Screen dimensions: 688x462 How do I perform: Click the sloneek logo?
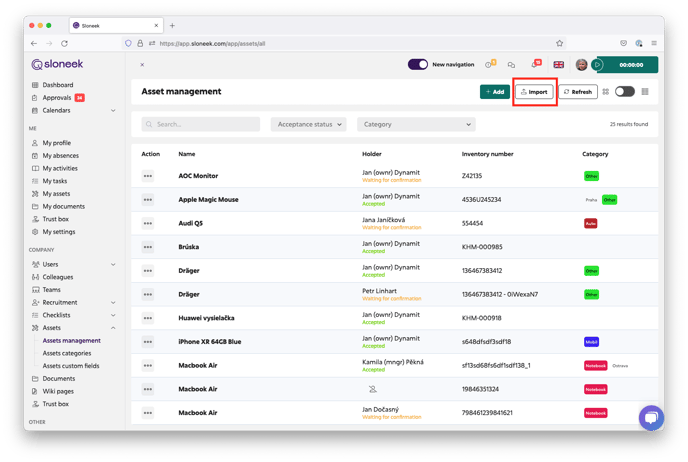(57, 64)
